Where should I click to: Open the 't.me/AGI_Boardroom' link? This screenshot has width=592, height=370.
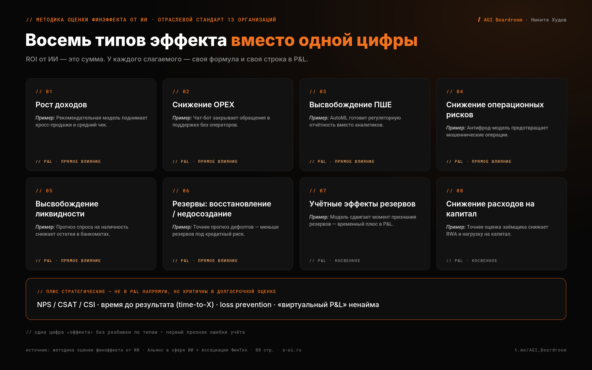click(x=540, y=350)
